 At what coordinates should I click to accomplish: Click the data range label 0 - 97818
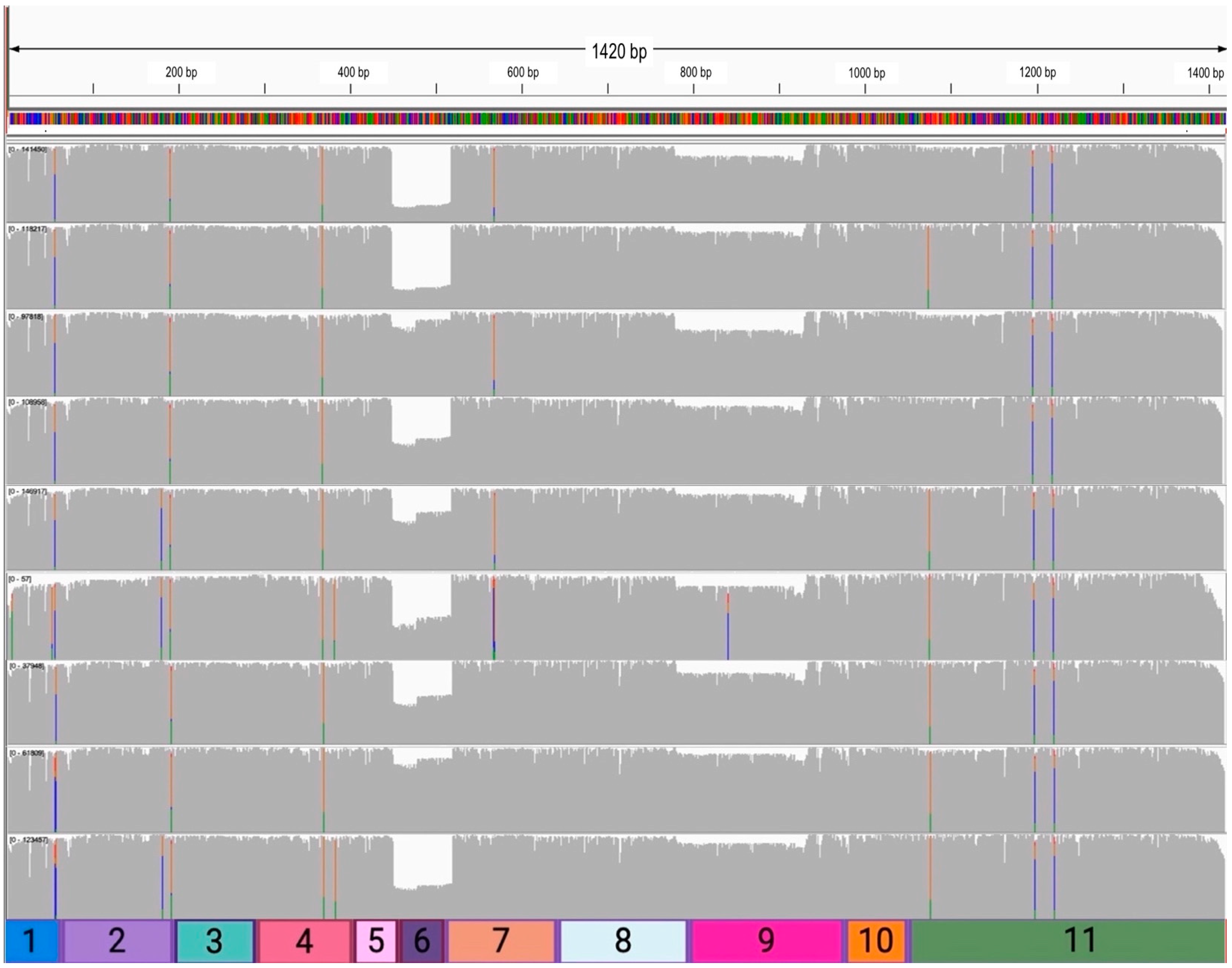(x=26, y=316)
